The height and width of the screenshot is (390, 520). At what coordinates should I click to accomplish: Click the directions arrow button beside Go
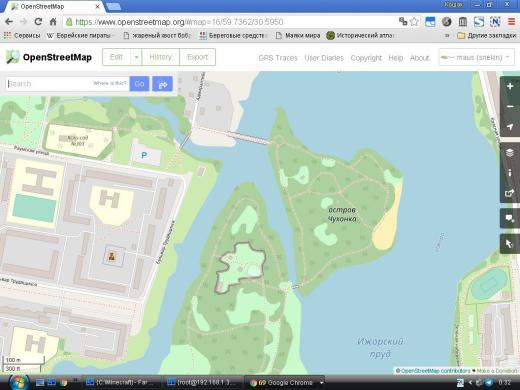pyautogui.click(x=162, y=84)
